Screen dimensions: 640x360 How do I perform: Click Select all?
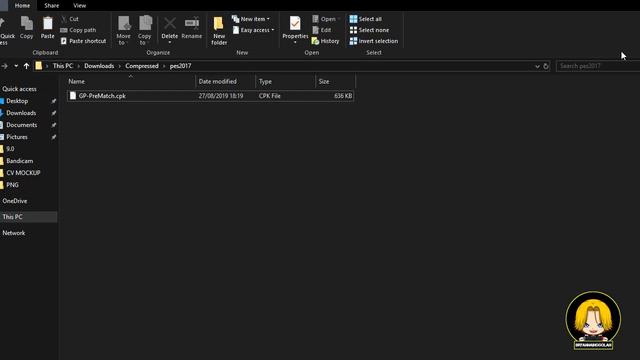tap(366, 19)
